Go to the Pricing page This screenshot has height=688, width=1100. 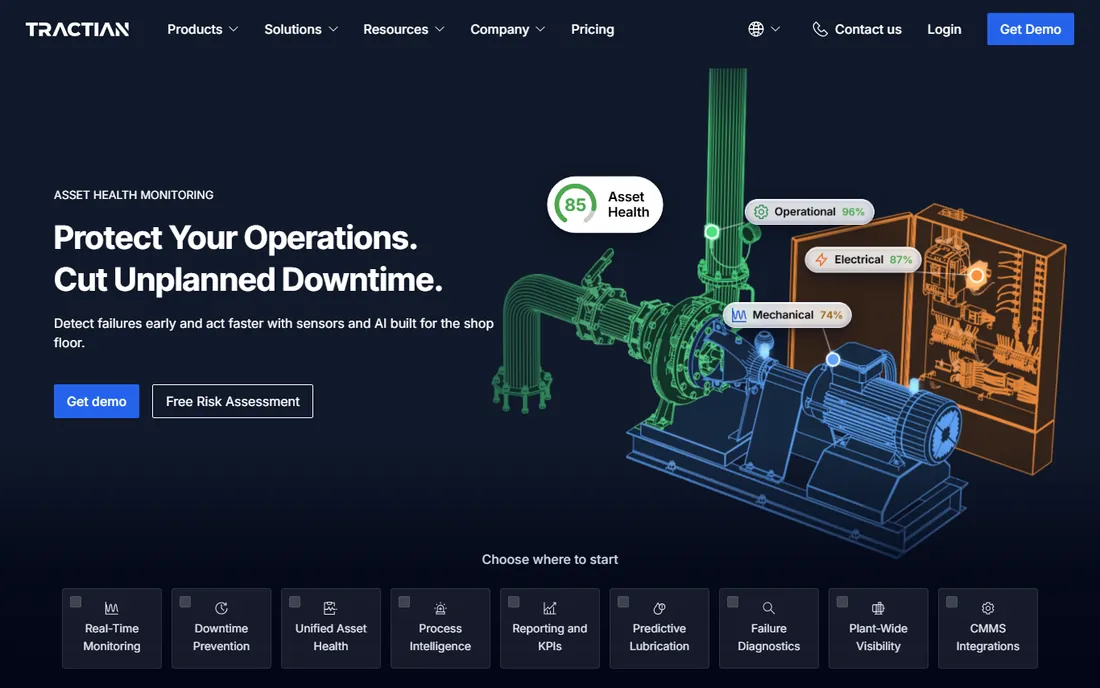pos(592,29)
